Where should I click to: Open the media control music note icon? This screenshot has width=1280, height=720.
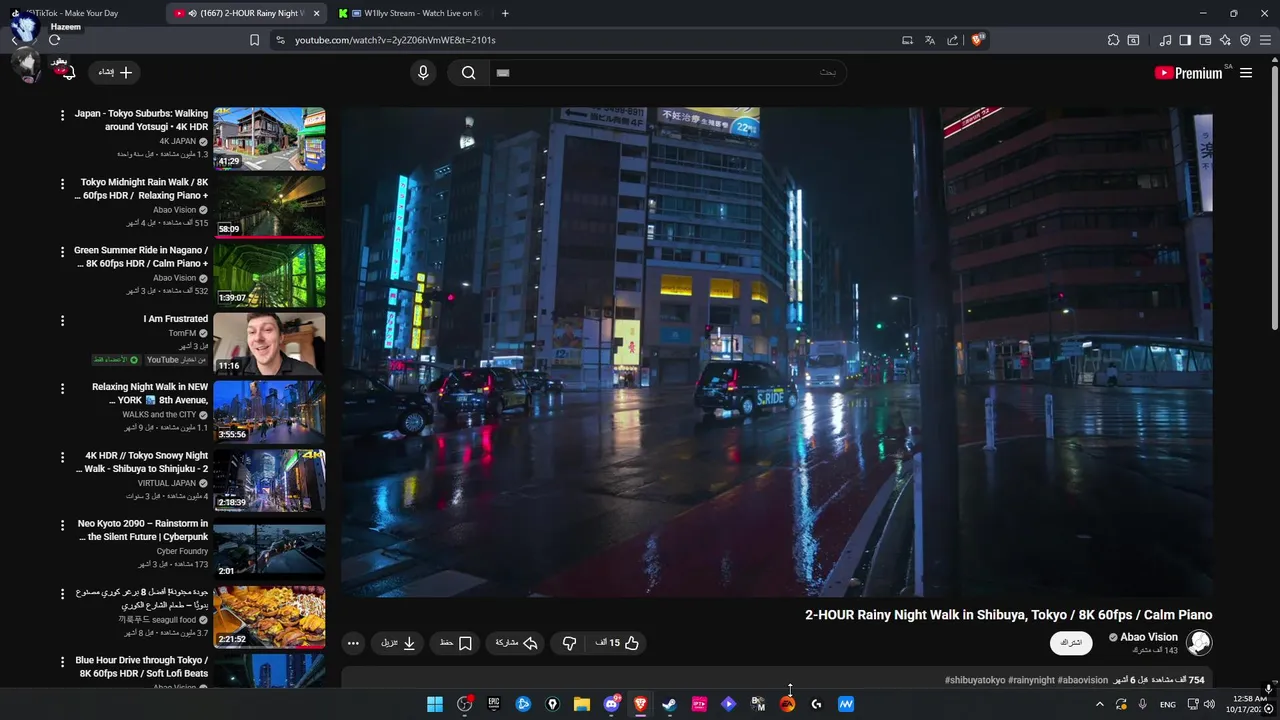[x=1165, y=40]
